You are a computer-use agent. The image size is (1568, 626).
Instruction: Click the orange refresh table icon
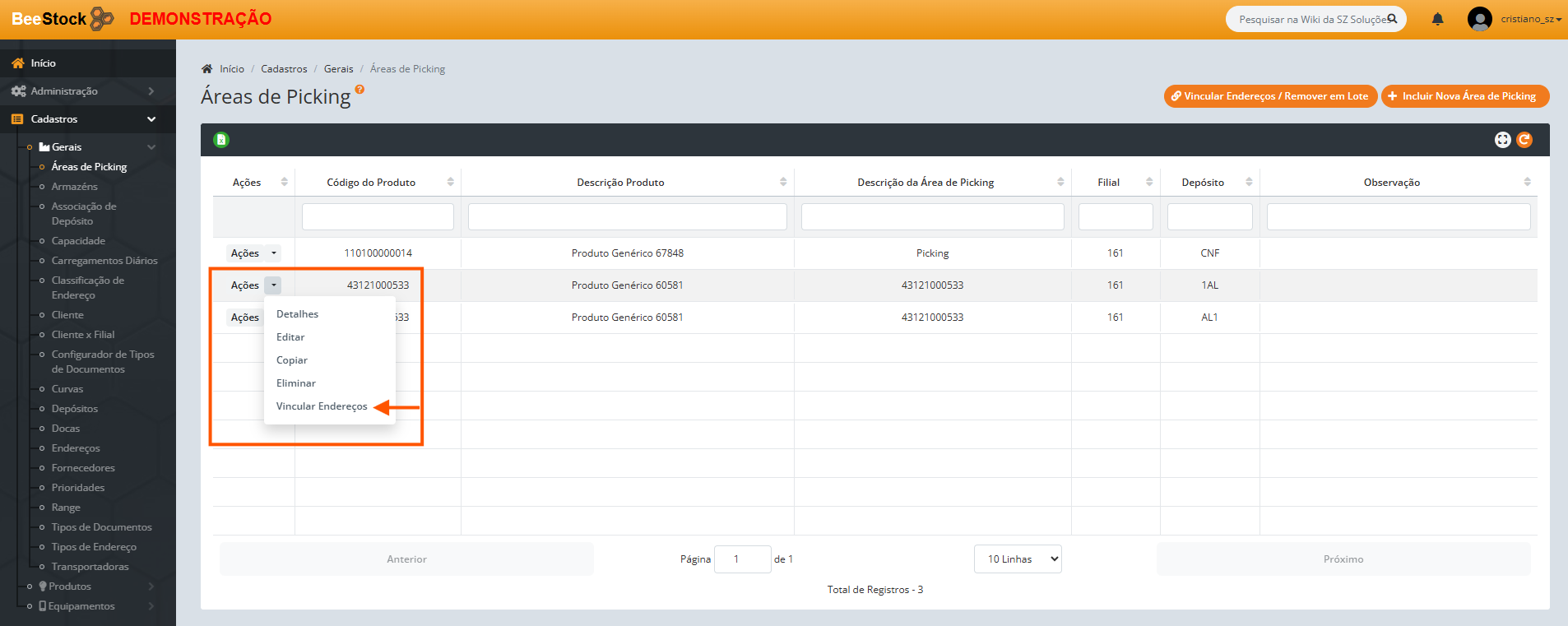[1524, 140]
